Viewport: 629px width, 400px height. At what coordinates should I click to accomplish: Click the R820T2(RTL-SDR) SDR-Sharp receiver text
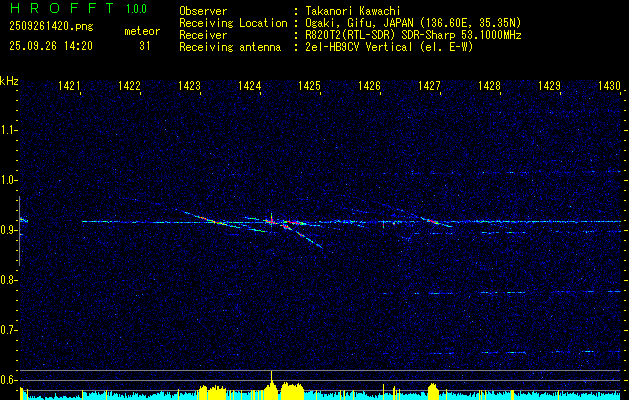[413, 35]
